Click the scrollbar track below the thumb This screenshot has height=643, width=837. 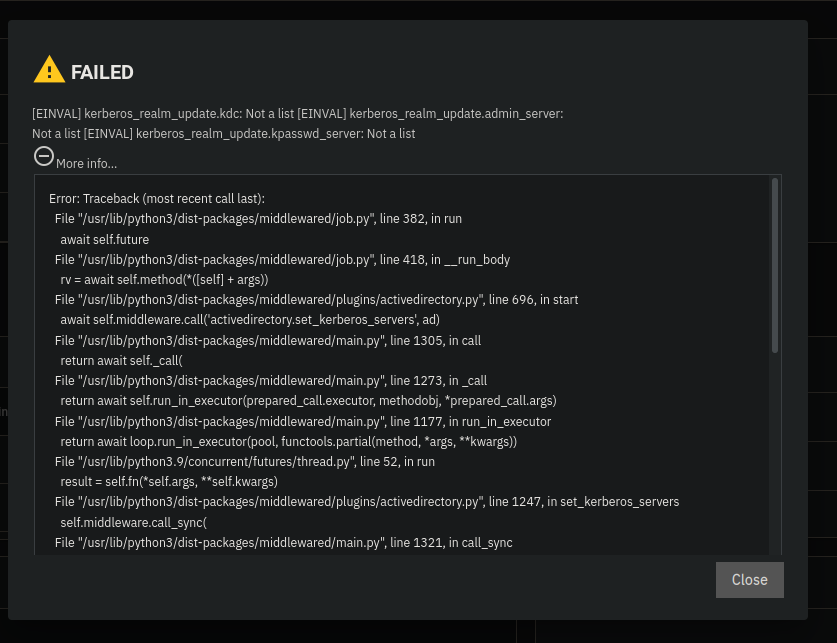click(x=775, y=454)
